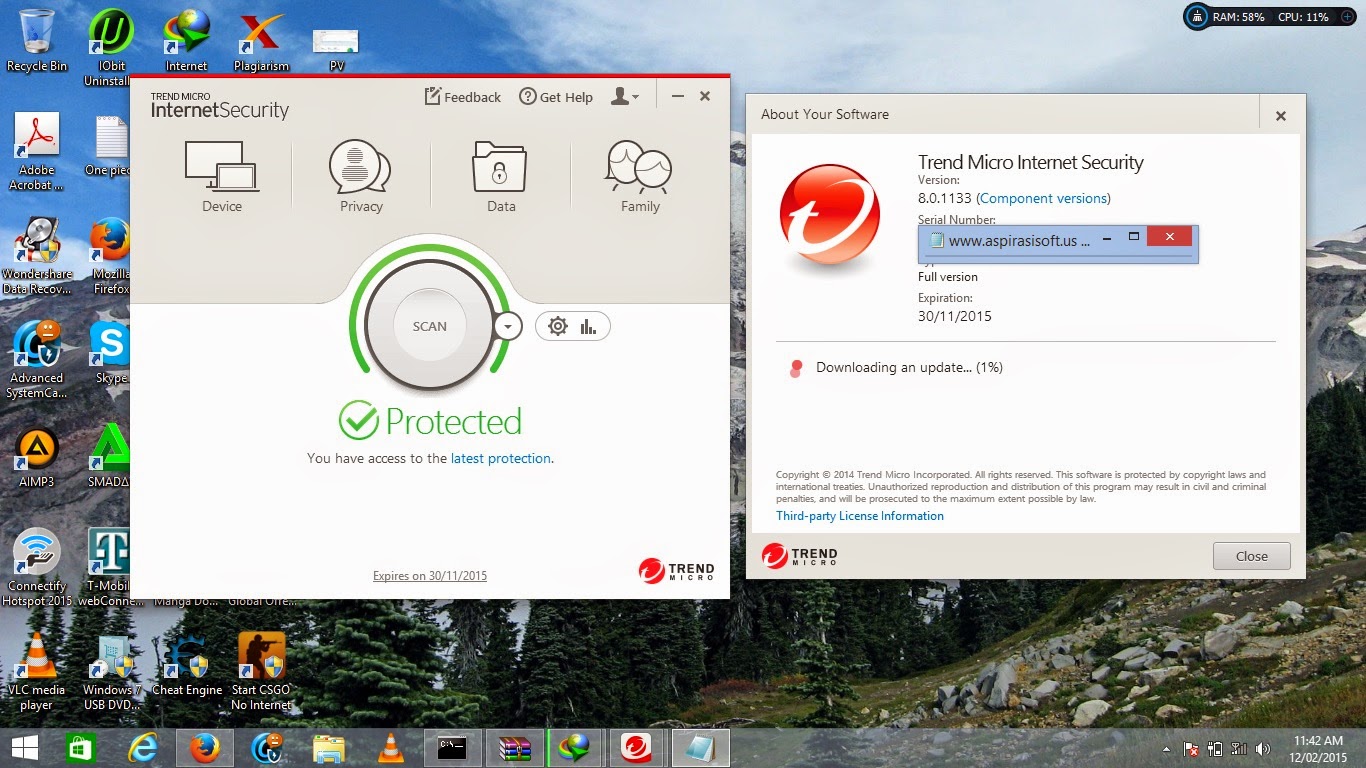Open Get Help
The image size is (1366, 768).
click(x=556, y=97)
